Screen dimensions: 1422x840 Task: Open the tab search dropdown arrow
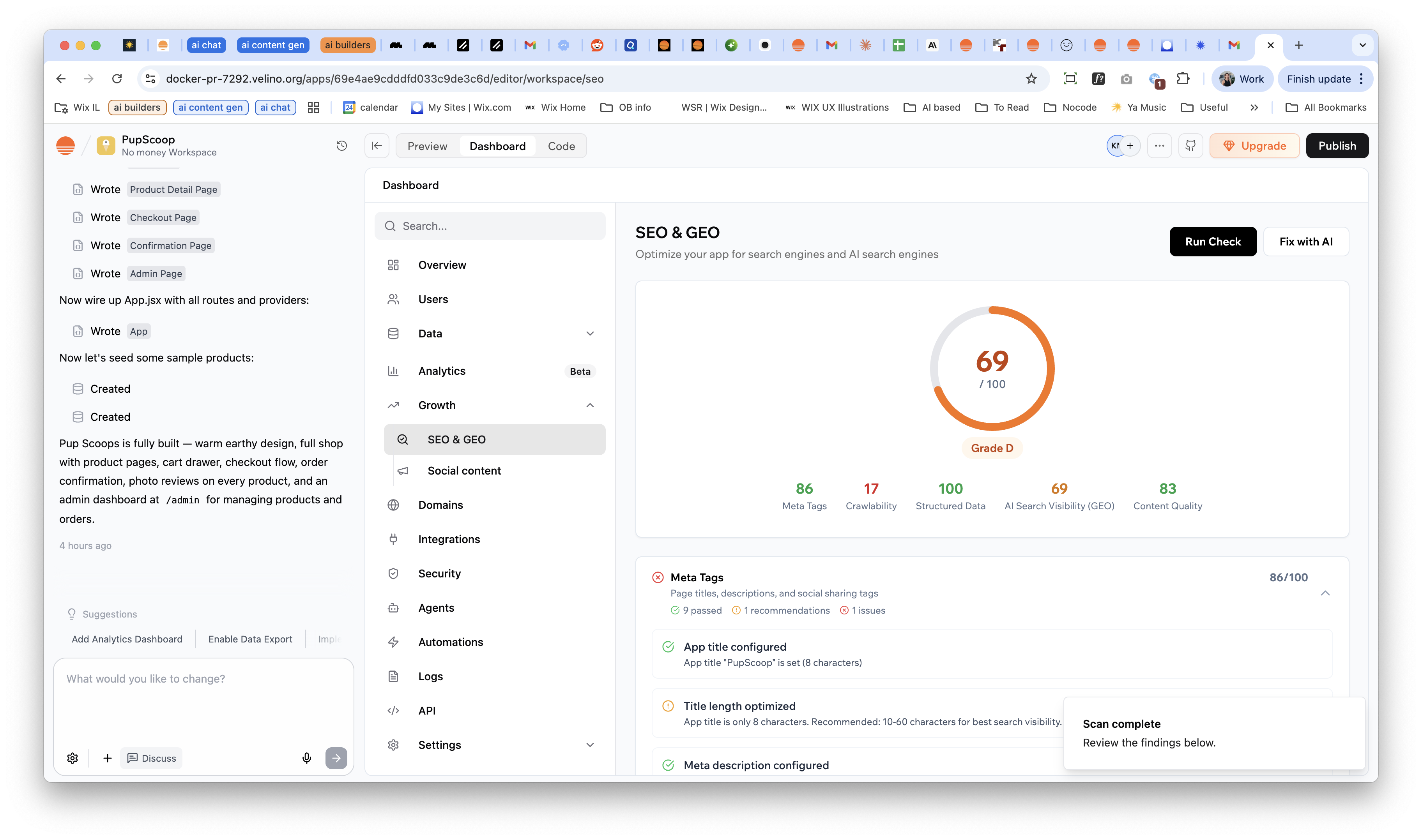pyautogui.click(x=1362, y=45)
